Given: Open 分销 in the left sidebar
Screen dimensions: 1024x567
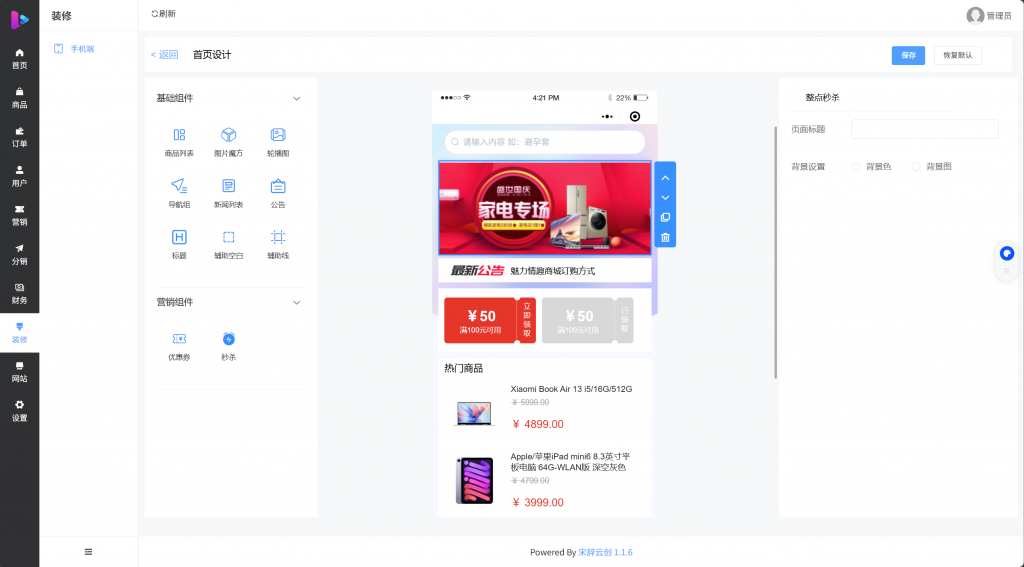Looking at the screenshot, I should [x=20, y=255].
